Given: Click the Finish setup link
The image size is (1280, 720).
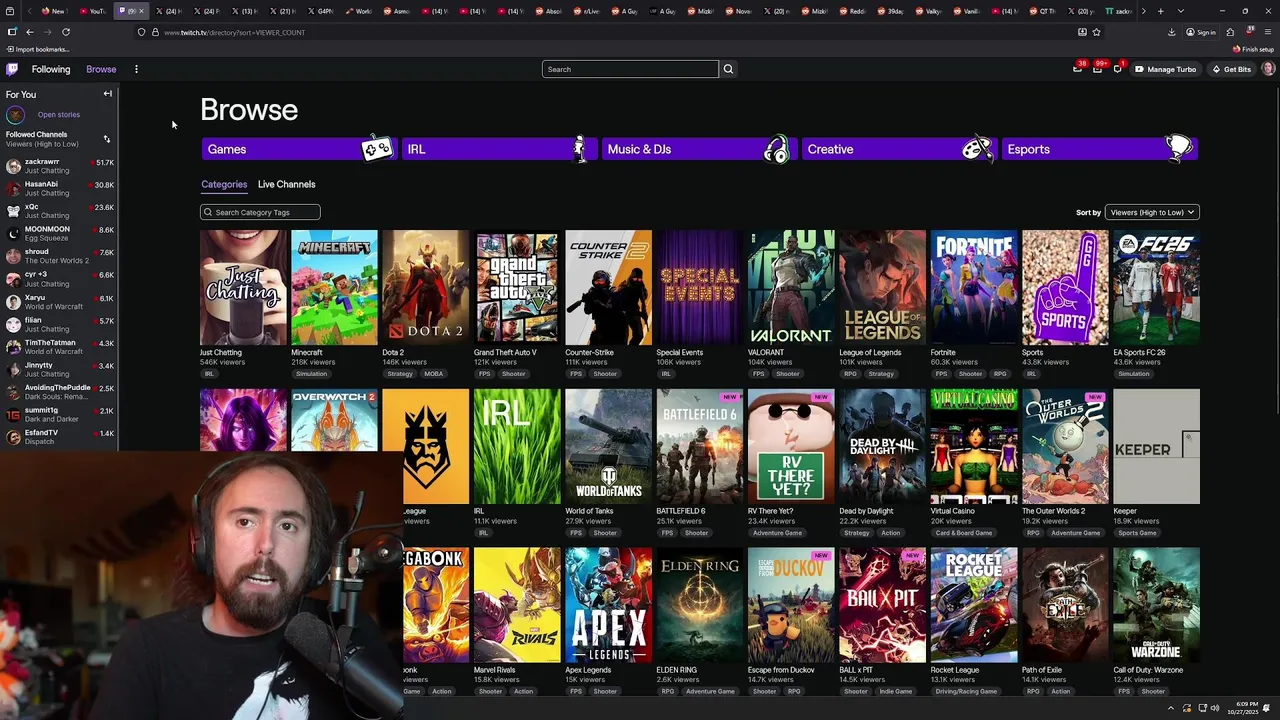Looking at the screenshot, I should pyautogui.click(x=1254, y=49).
